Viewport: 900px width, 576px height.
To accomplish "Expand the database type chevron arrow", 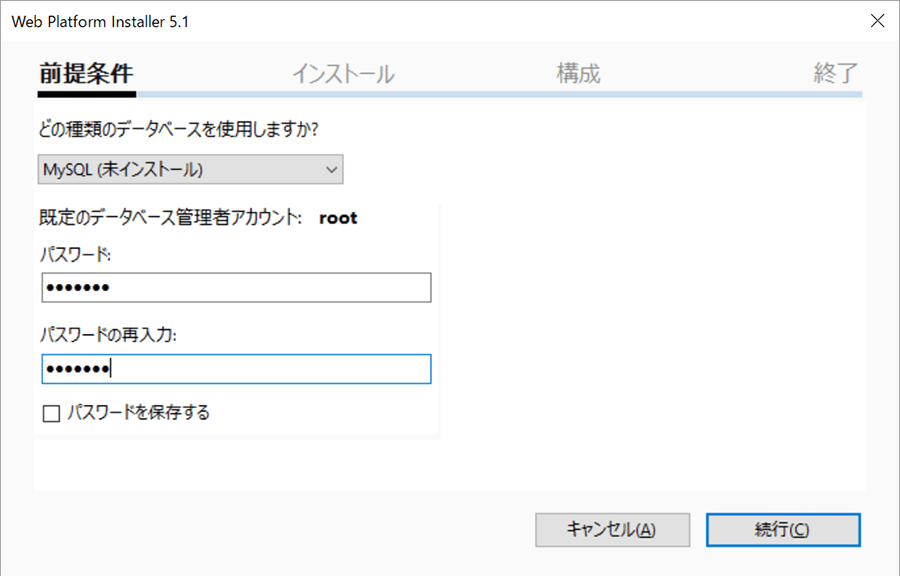I will (x=331, y=170).
